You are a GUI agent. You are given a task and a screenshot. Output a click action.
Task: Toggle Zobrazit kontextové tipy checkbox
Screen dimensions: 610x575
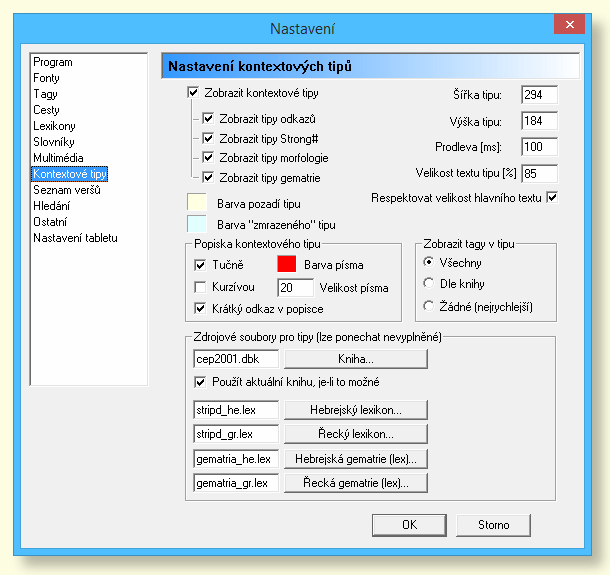coord(193,93)
